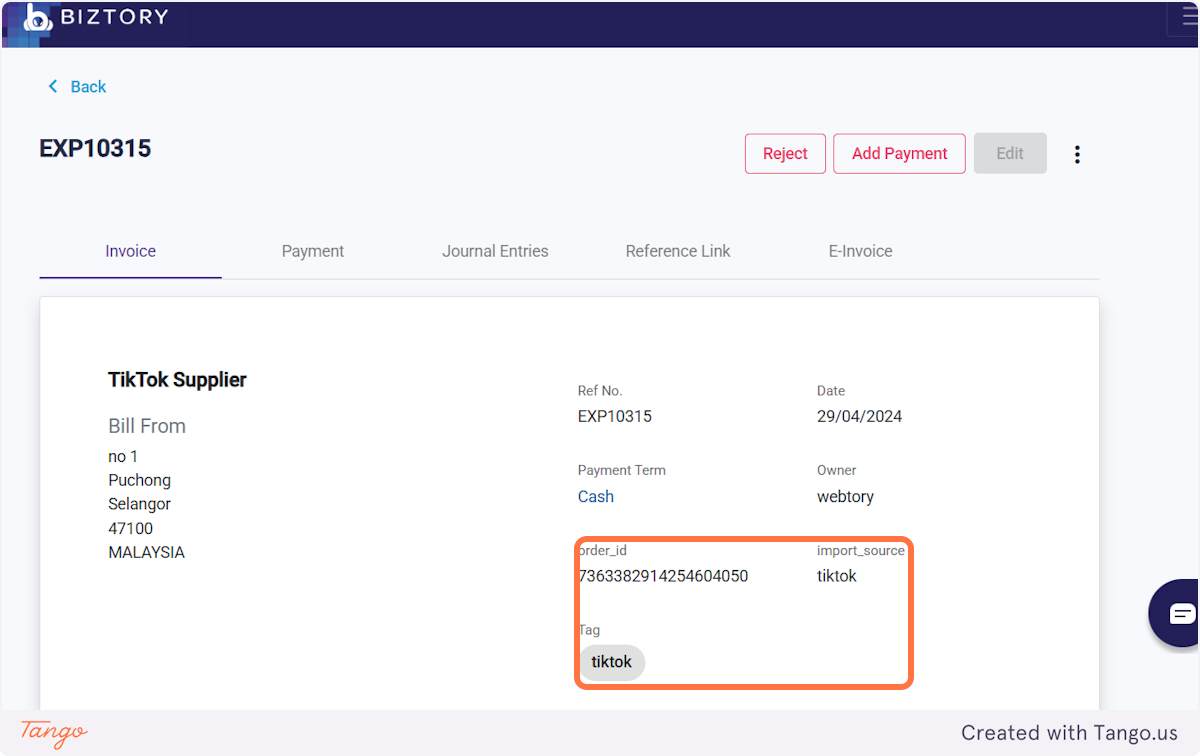Screen dimensions: 1200x756
Task: Click the Ref No. value EXP10315
Action: (x=615, y=416)
